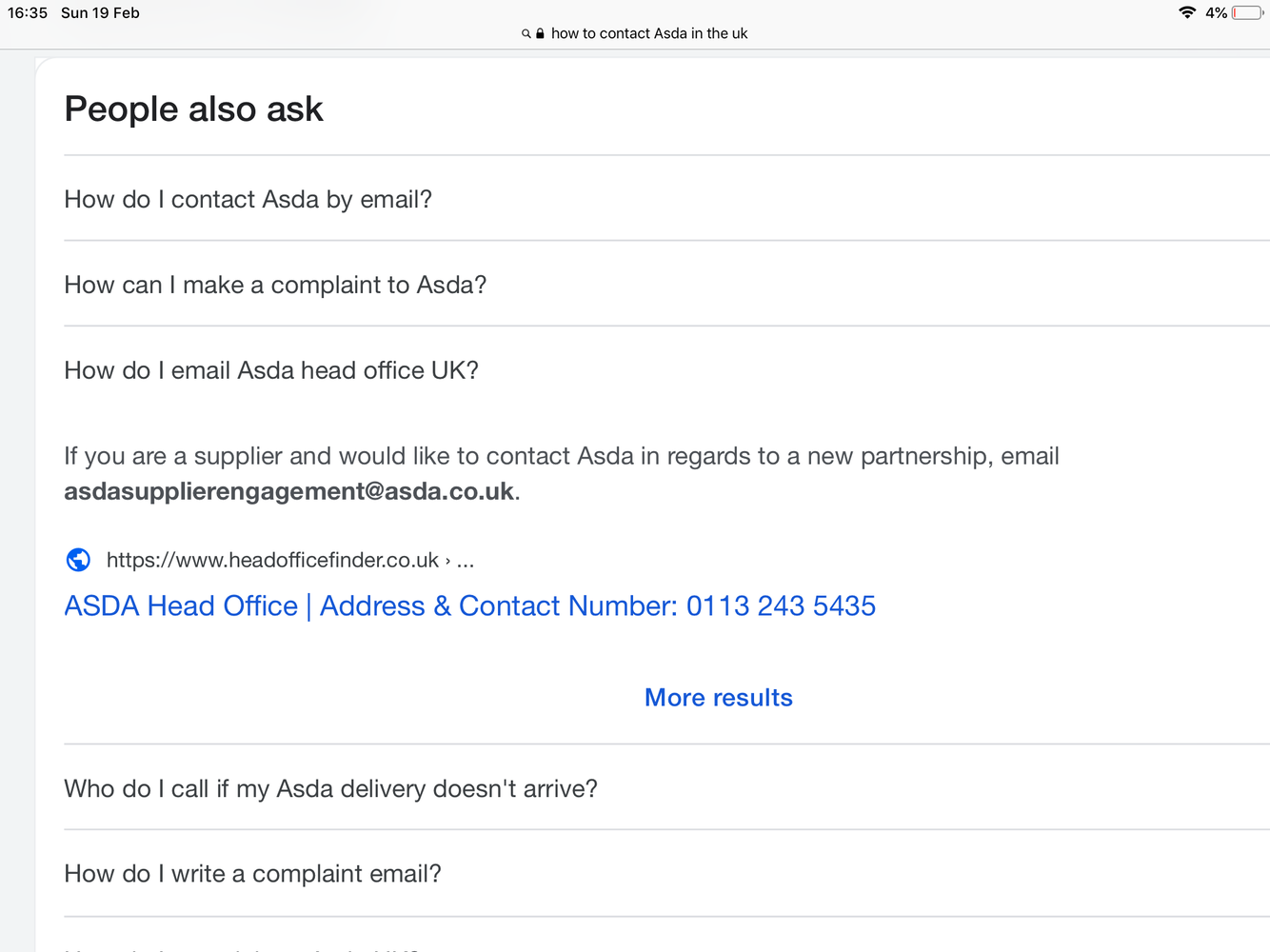Open the ASDA Head Office address link
The image size is (1270, 952).
tap(469, 606)
